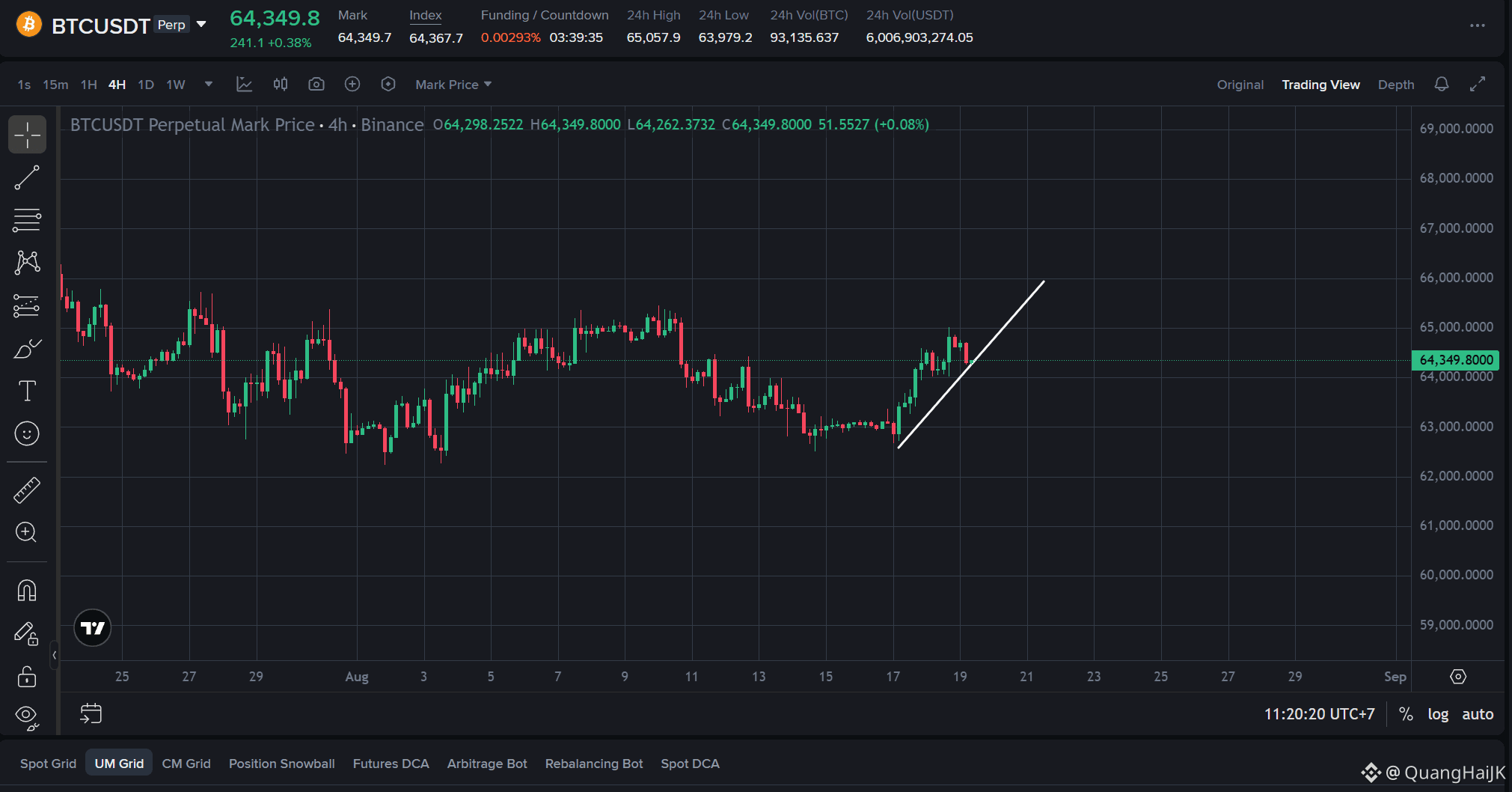Select the ruler measure tool

click(x=27, y=490)
